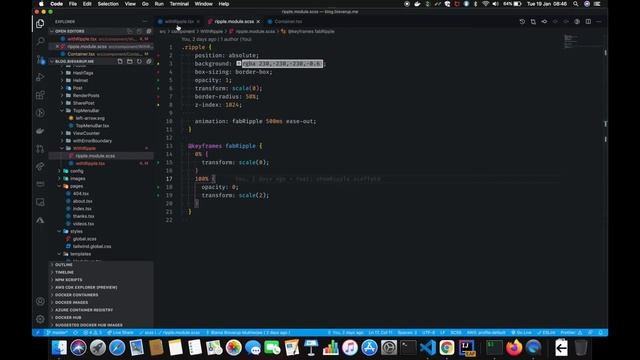Expand the RenderPosts folder
640x360 pixels.
(86, 96)
